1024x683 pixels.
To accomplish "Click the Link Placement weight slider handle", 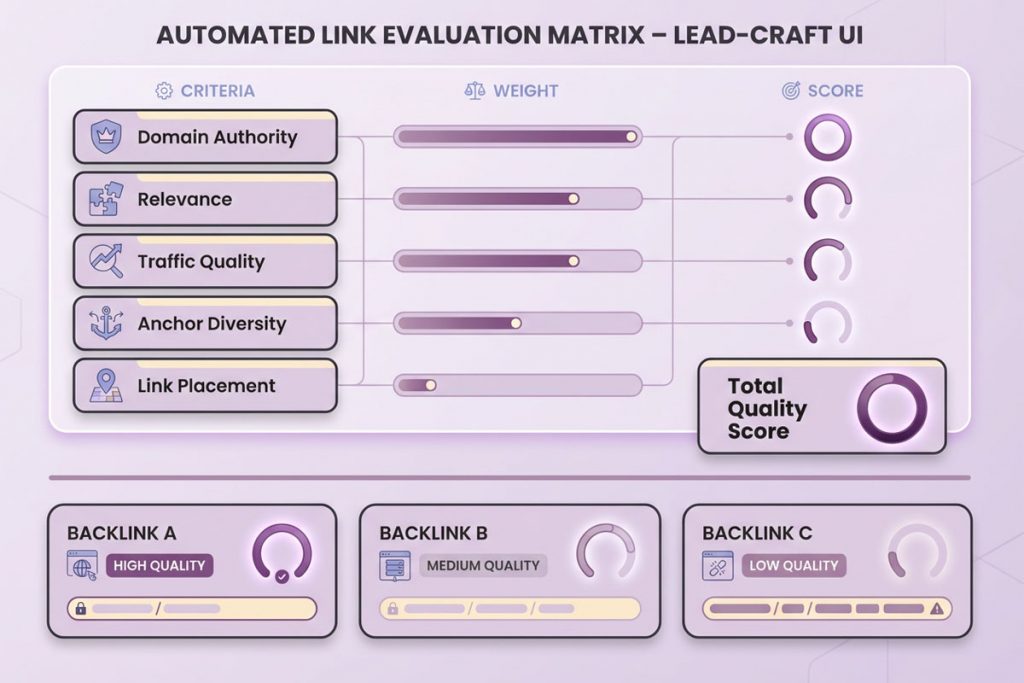I will [431, 385].
